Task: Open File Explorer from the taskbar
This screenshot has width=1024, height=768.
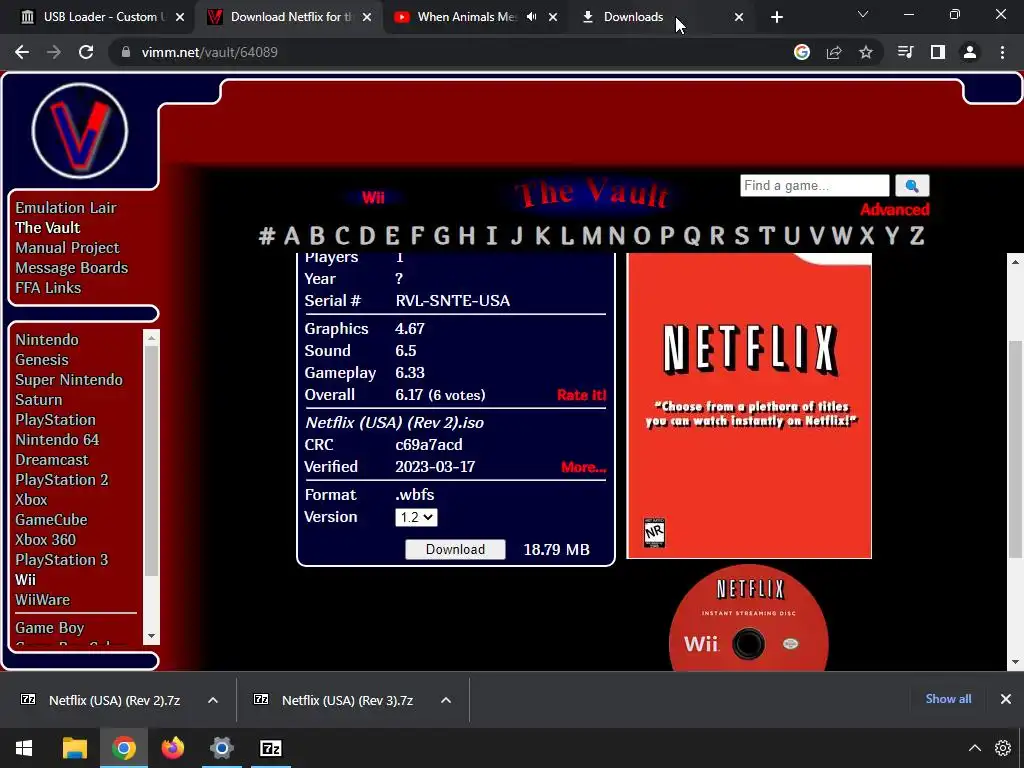Action: tap(74, 748)
